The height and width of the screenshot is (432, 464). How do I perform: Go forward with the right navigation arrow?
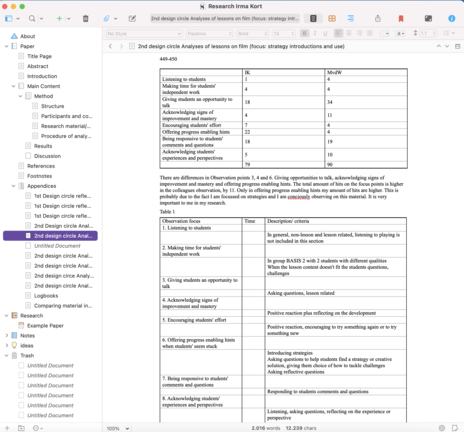pos(121,46)
